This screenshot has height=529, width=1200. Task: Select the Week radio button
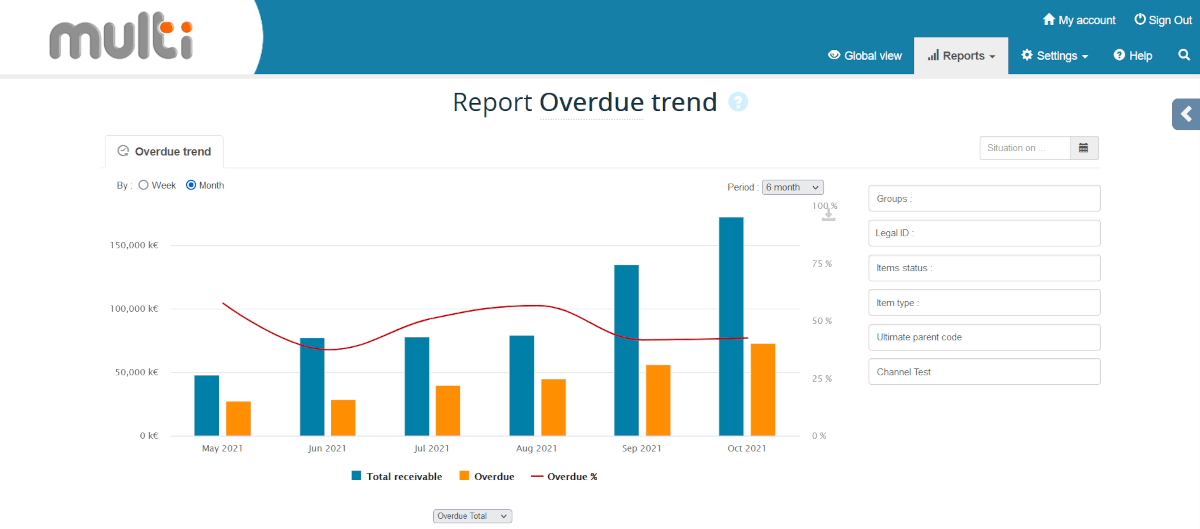coord(144,185)
